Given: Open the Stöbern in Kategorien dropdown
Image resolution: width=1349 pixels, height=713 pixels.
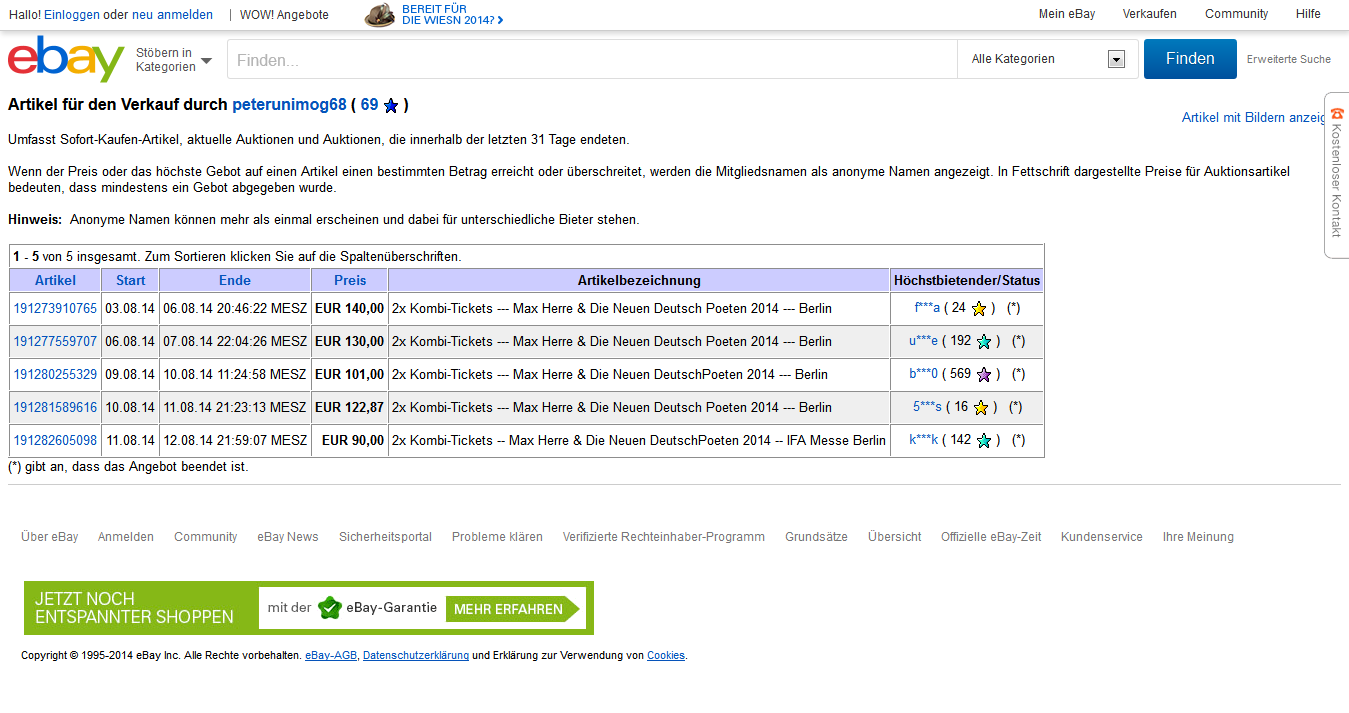Looking at the screenshot, I should coord(174,60).
